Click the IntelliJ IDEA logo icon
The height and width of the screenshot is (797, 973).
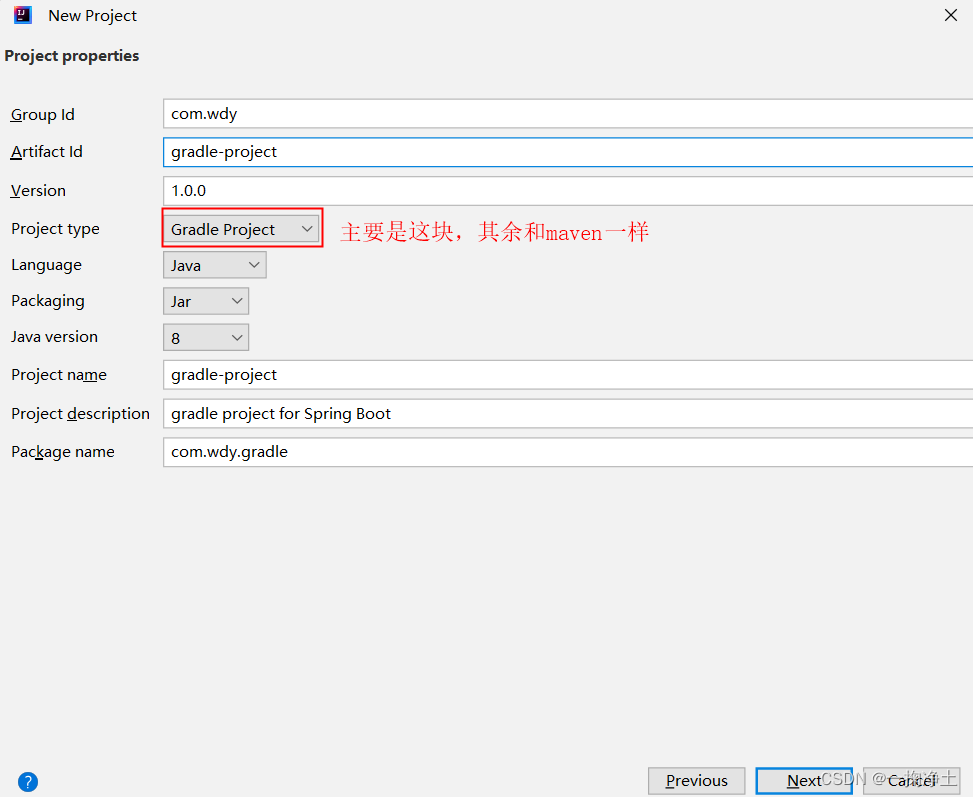pyautogui.click(x=22, y=15)
